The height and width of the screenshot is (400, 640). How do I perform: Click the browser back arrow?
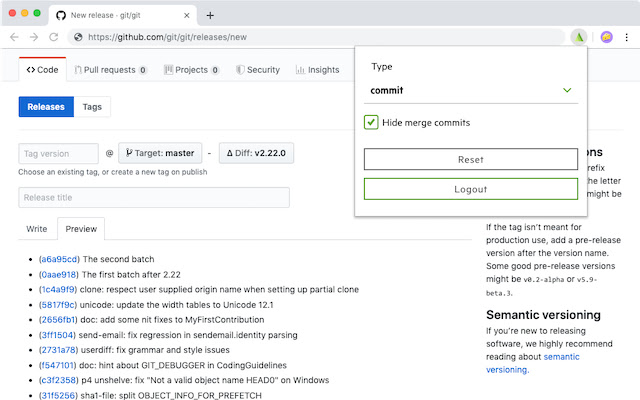click(x=14, y=37)
